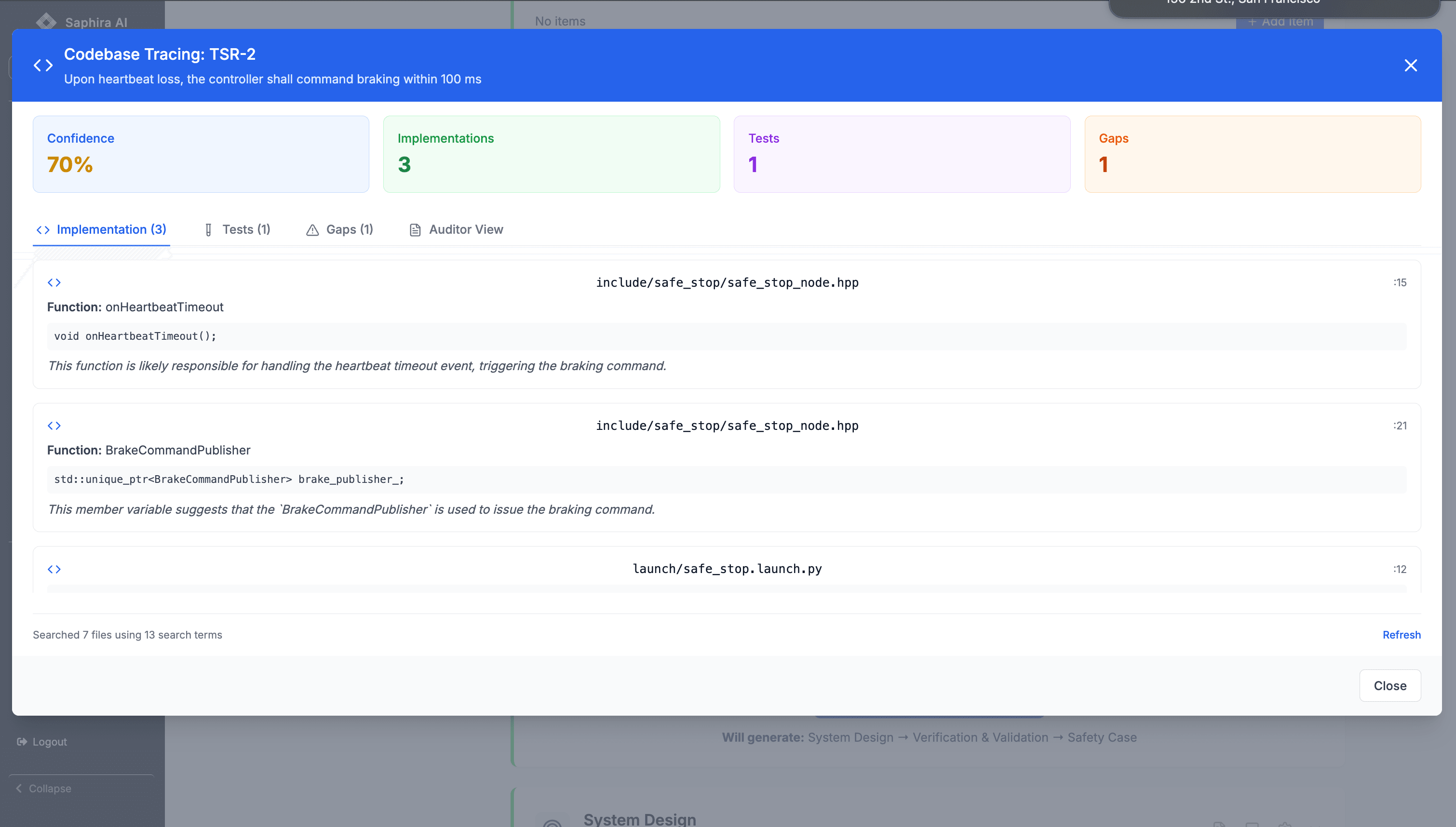Open the Gaps (1) tab
The height and width of the screenshot is (827, 1456).
(x=349, y=229)
